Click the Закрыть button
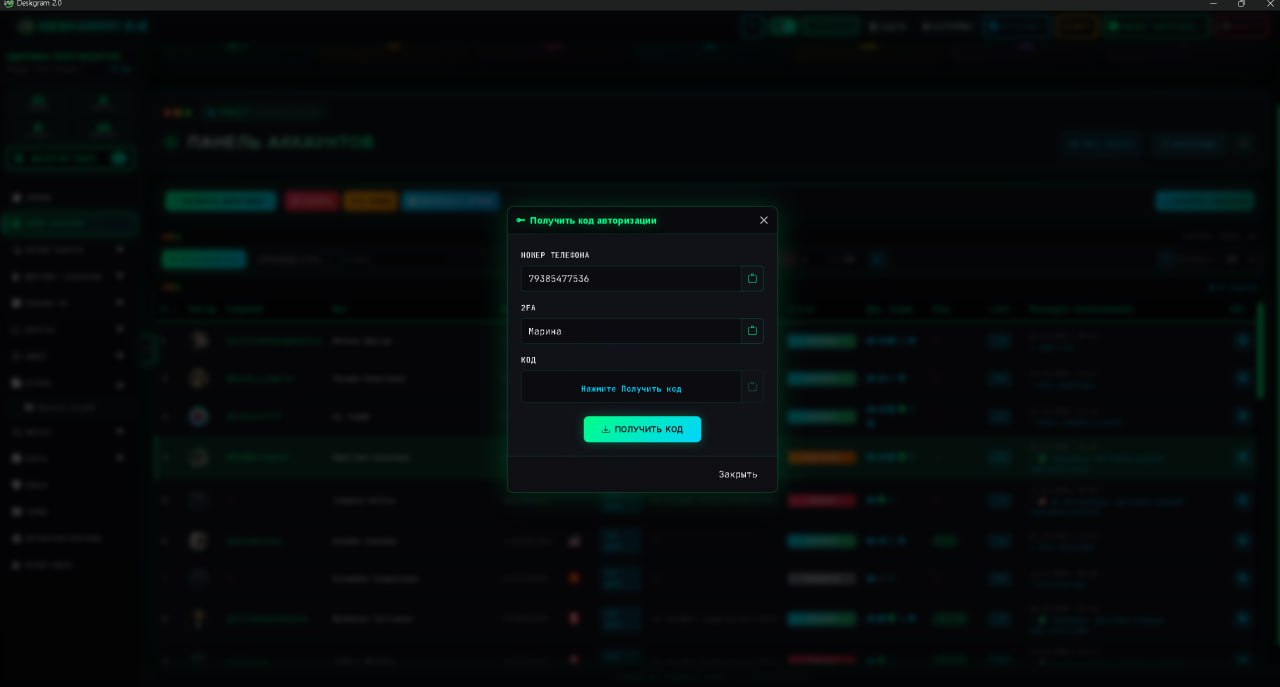This screenshot has width=1280, height=687. click(x=738, y=474)
